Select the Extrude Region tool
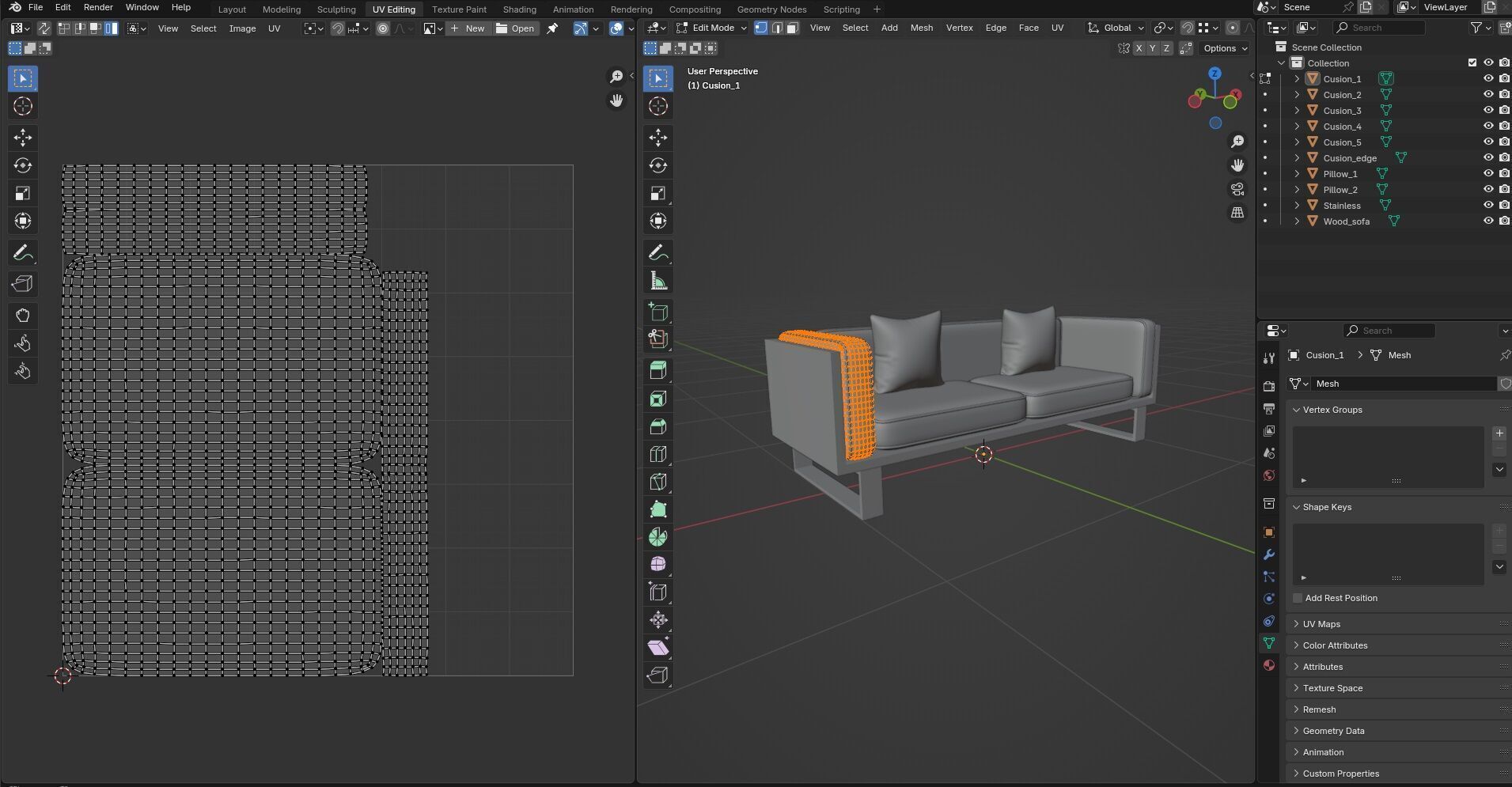The height and width of the screenshot is (787, 1512). [657, 369]
